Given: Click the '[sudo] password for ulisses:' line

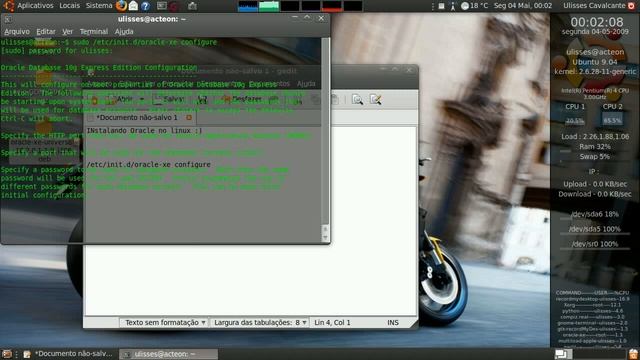Looking at the screenshot, I should point(56,51).
